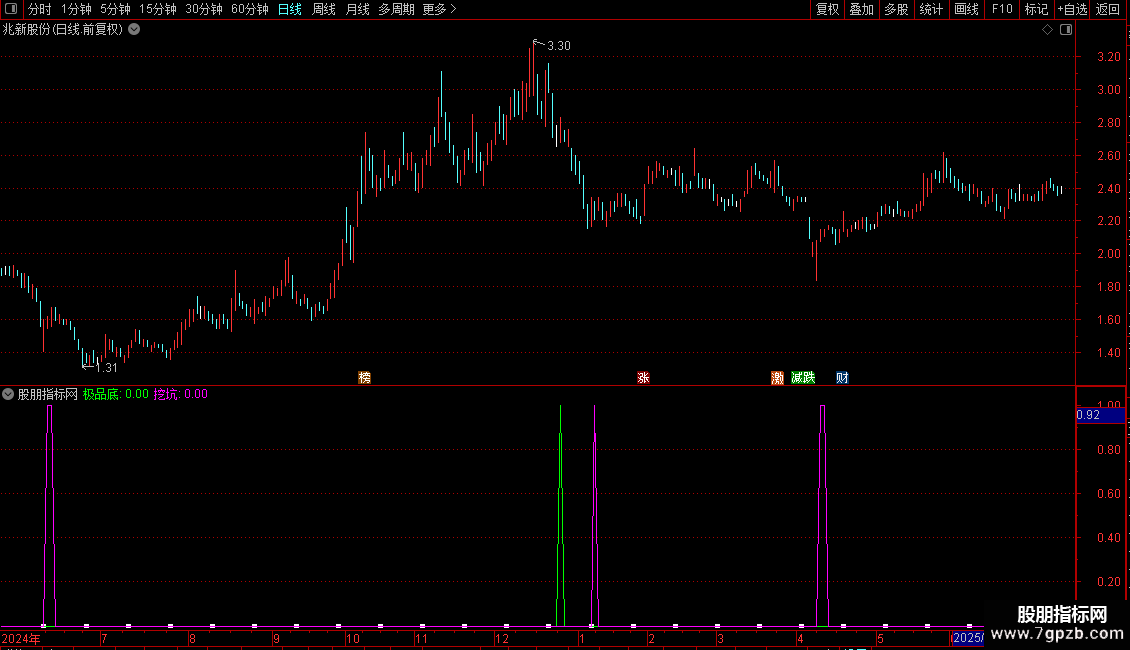Screen dimensions: 1130x650
Task: Click the 榜 event marker
Action: point(365,378)
